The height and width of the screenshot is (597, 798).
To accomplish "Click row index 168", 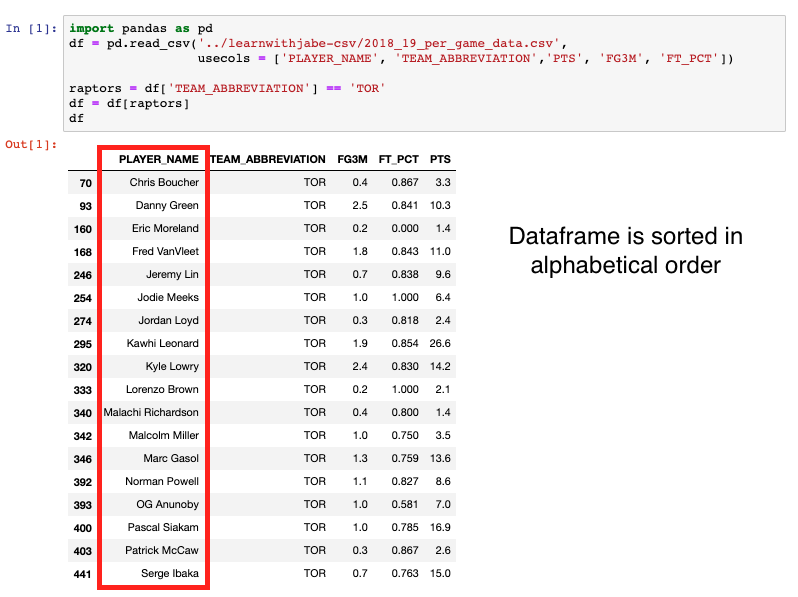I will tap(82, 252).
